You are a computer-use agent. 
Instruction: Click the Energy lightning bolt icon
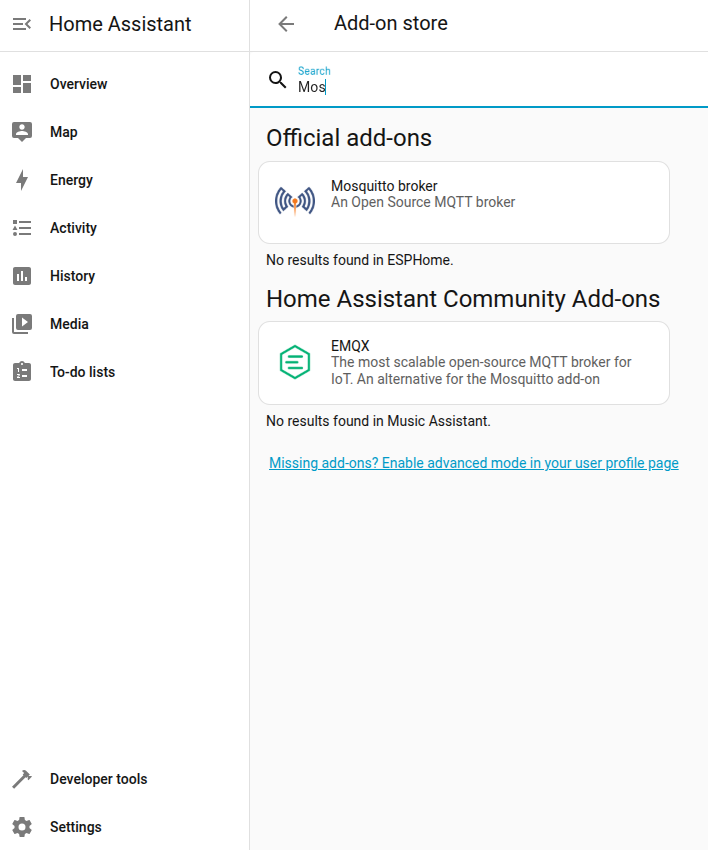(22, 180)
